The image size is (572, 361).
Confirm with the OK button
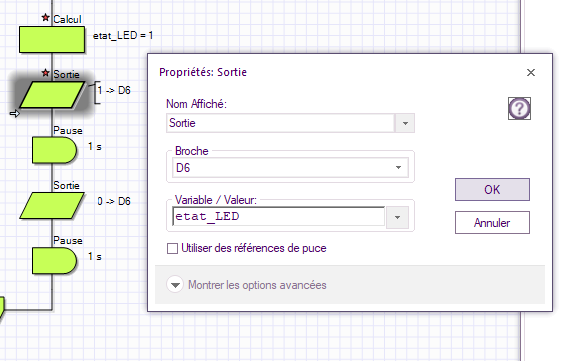(492, 190)
